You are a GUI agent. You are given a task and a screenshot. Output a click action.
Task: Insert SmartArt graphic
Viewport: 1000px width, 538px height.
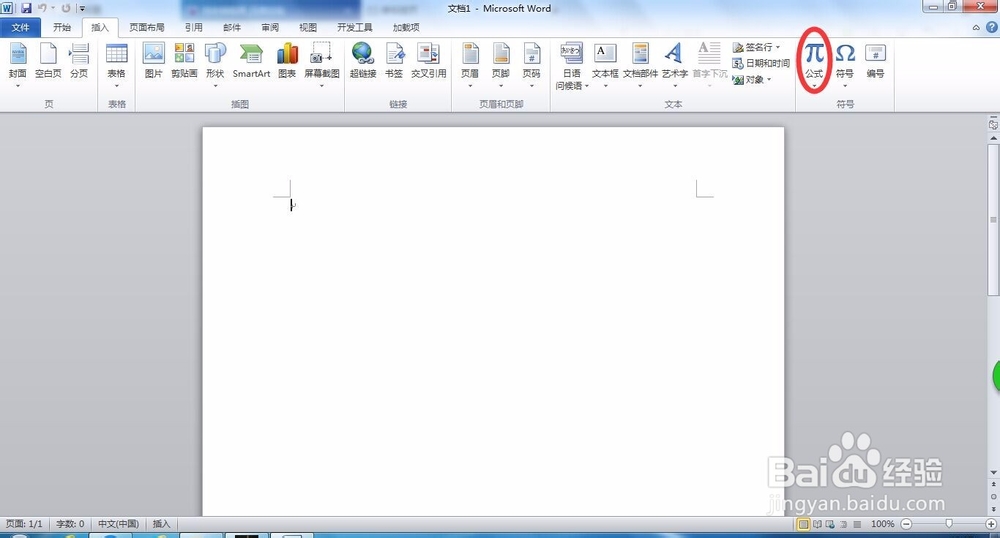(251, 62)
